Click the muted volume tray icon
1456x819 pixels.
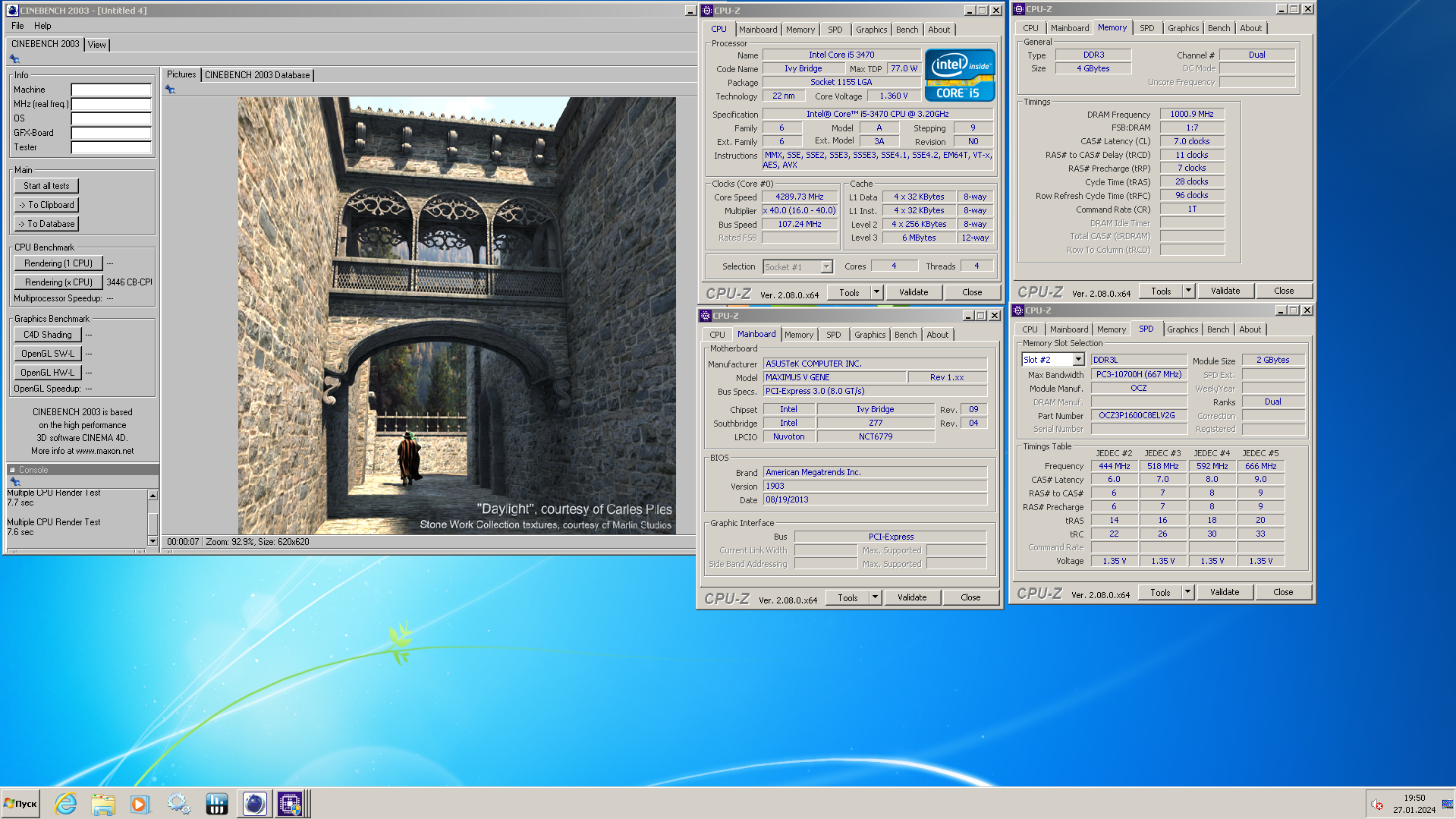[x=1377, y=805]
